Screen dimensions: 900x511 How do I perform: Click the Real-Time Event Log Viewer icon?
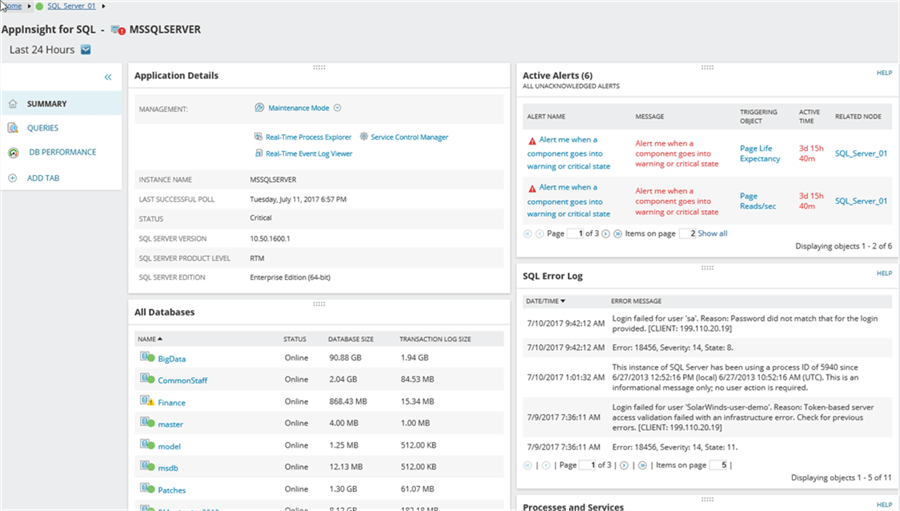point(258,153)
